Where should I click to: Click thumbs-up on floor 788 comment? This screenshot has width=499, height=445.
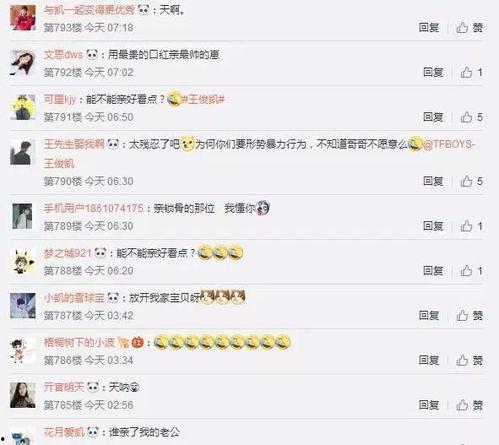pos(466,271)
